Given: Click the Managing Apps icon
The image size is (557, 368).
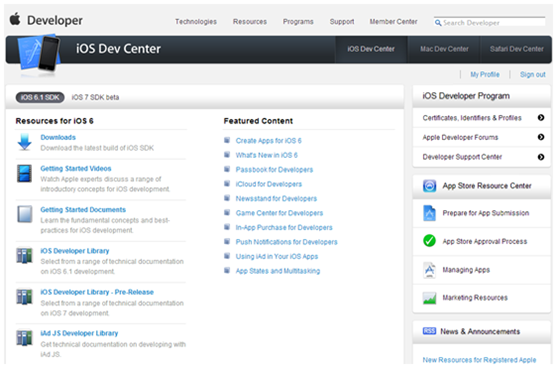Looking at the screenshot, I should coord(429,270).
